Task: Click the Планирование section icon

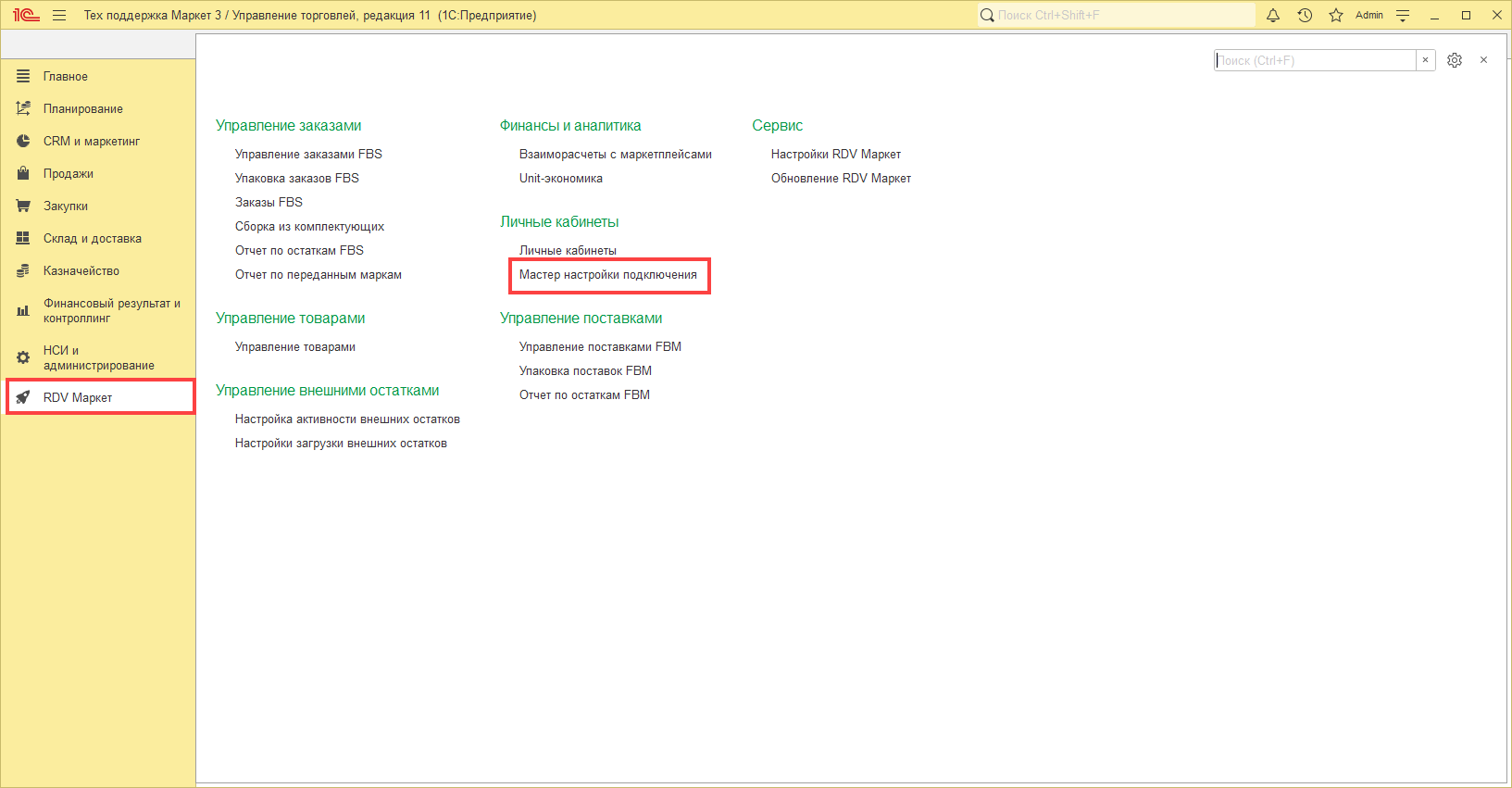Action: point(23,108)
